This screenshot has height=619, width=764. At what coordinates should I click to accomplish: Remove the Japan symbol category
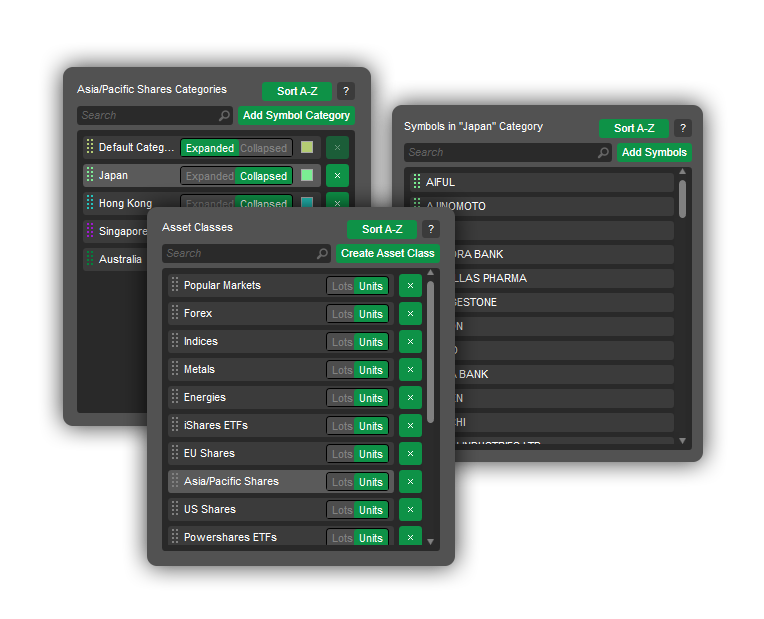tap(337, 175)
